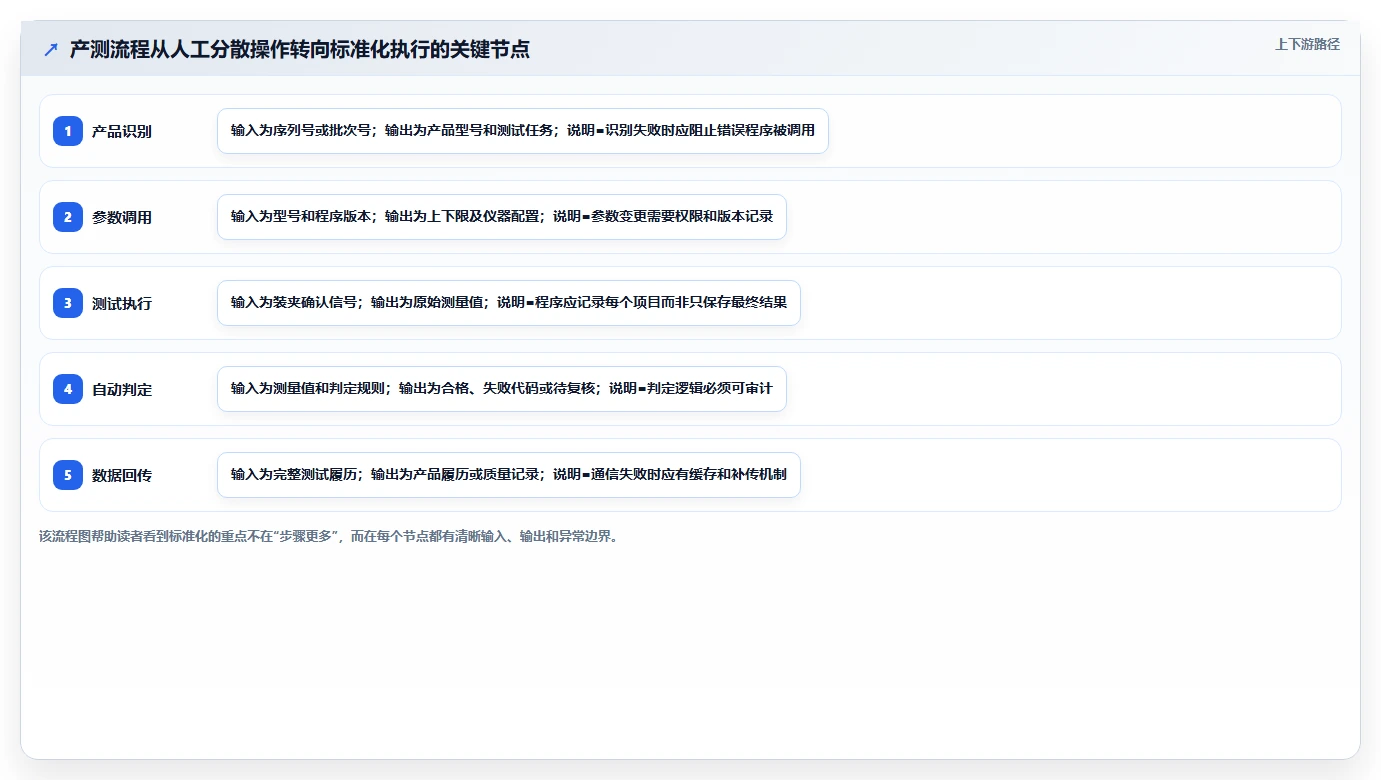The height and width of the screenshot is (780, 1381).
Task: Click the step 4 number badge
Action: [68, 389]
